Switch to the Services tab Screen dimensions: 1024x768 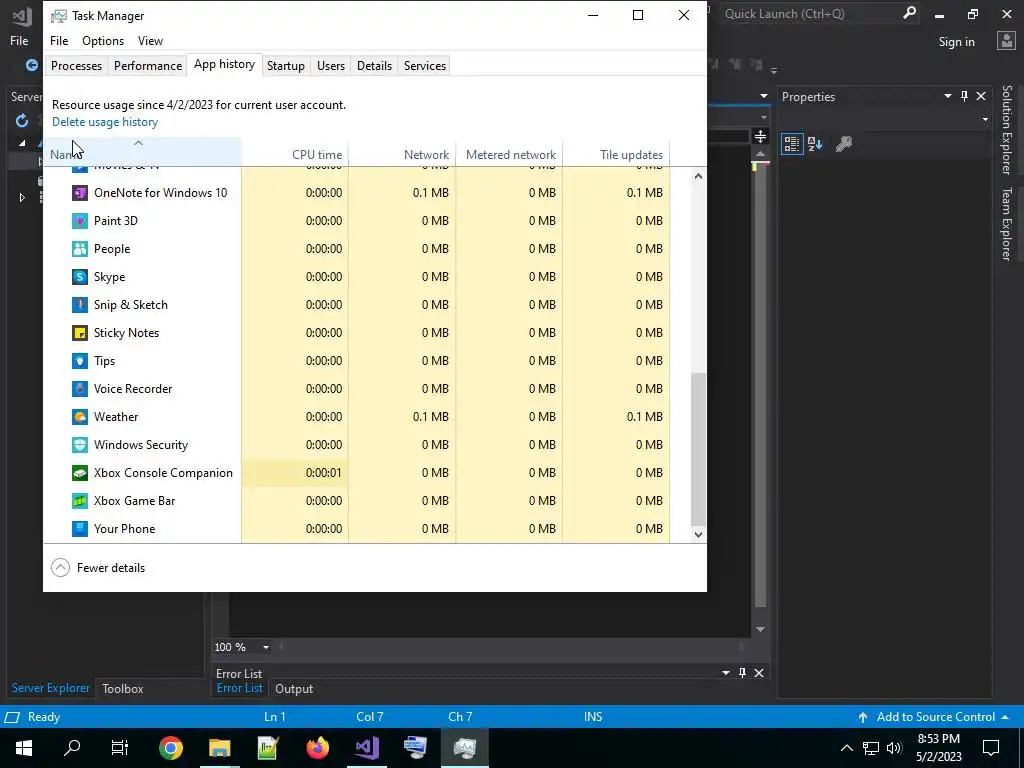point(424,66)
